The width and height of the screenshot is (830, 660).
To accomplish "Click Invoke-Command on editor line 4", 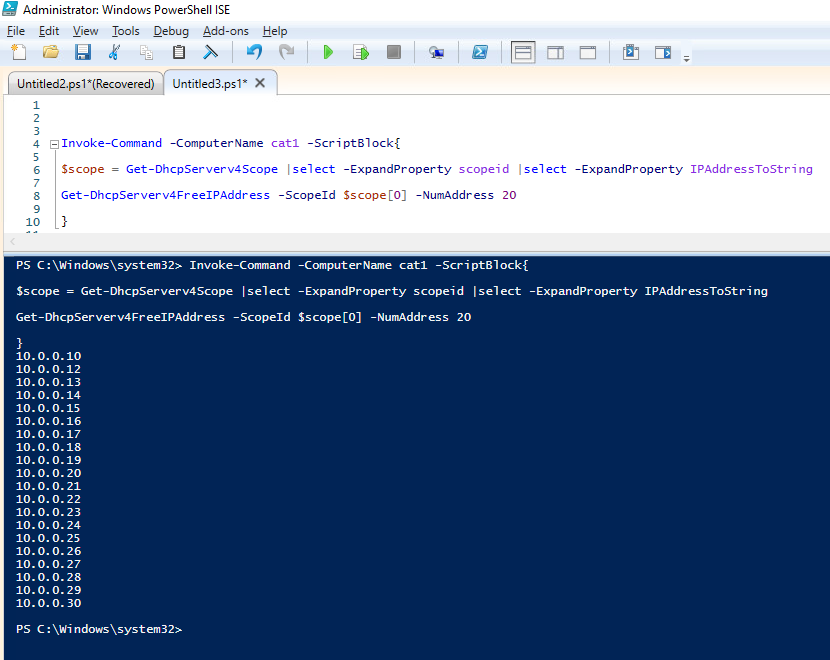I will pyautogui.click(x=111, y=143).
